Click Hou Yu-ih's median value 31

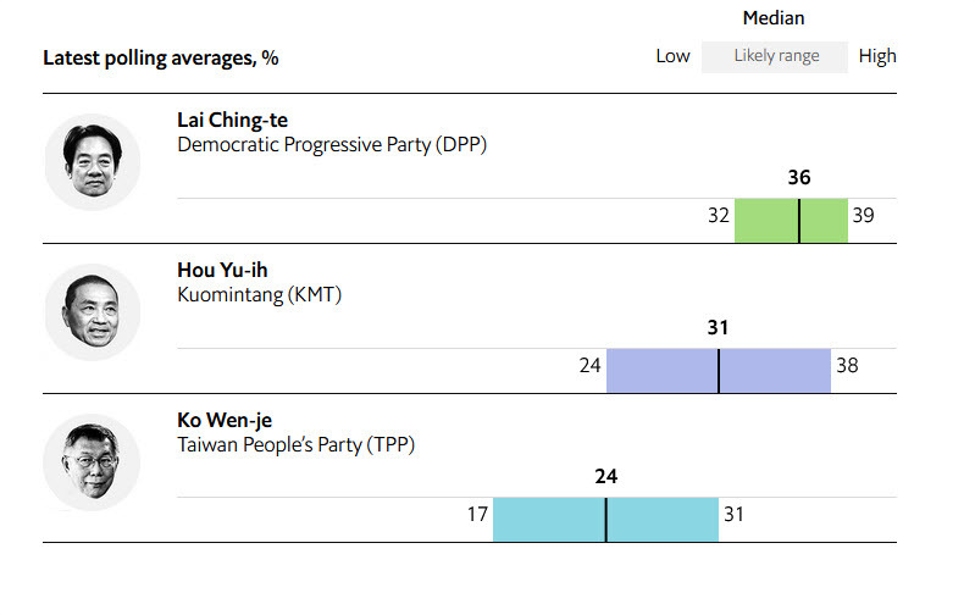(718, 327)
